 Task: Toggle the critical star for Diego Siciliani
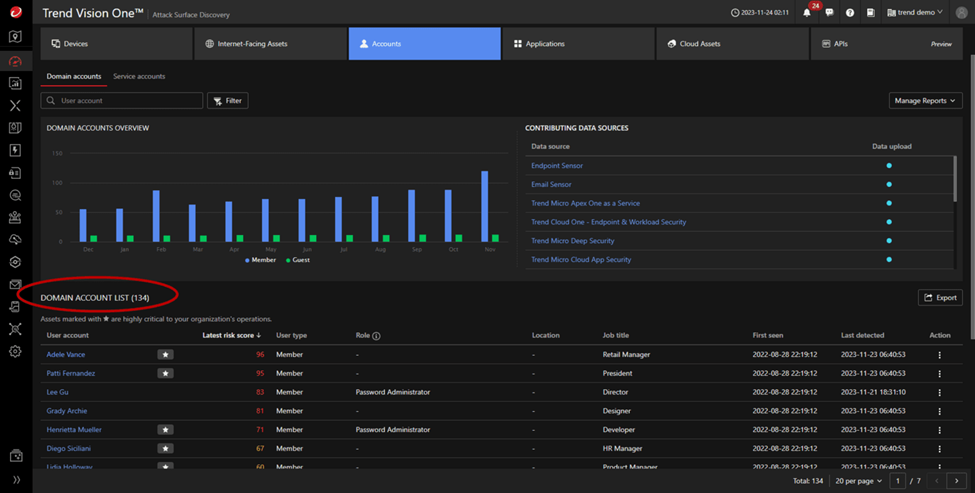165,448
